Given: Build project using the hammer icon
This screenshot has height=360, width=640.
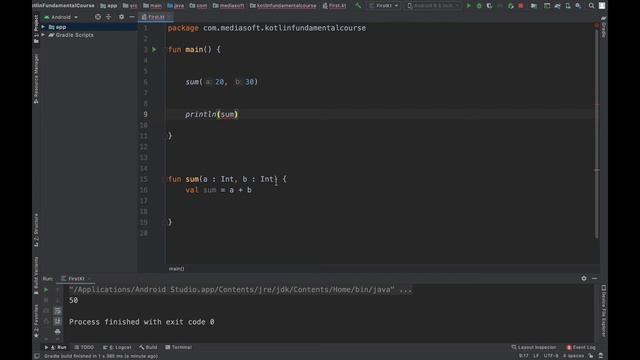Looking at the screenshot, I should coord(358,6).
